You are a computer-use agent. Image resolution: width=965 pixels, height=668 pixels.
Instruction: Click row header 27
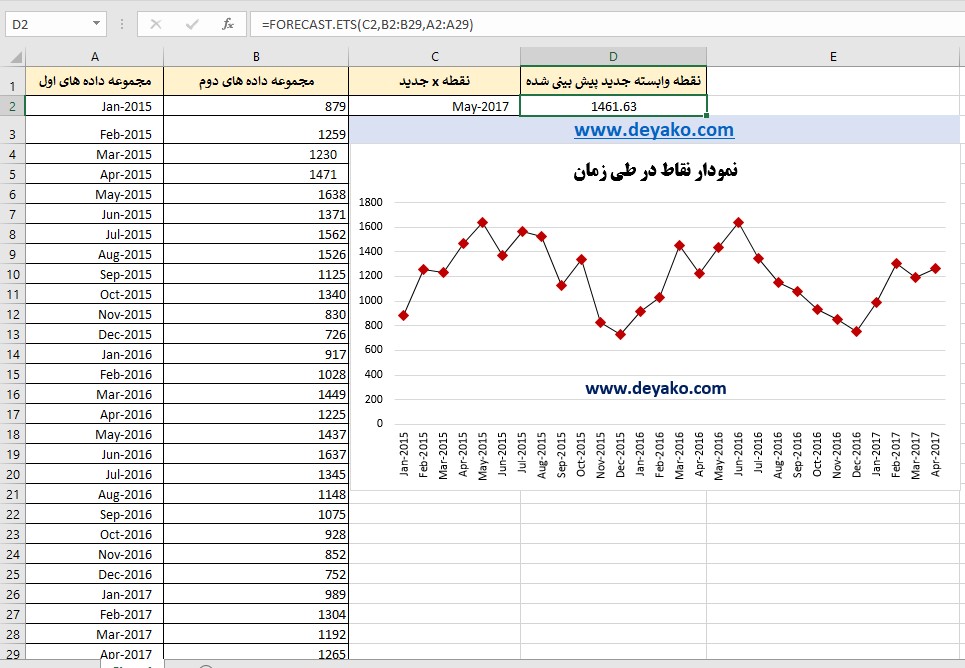point(13,614)
